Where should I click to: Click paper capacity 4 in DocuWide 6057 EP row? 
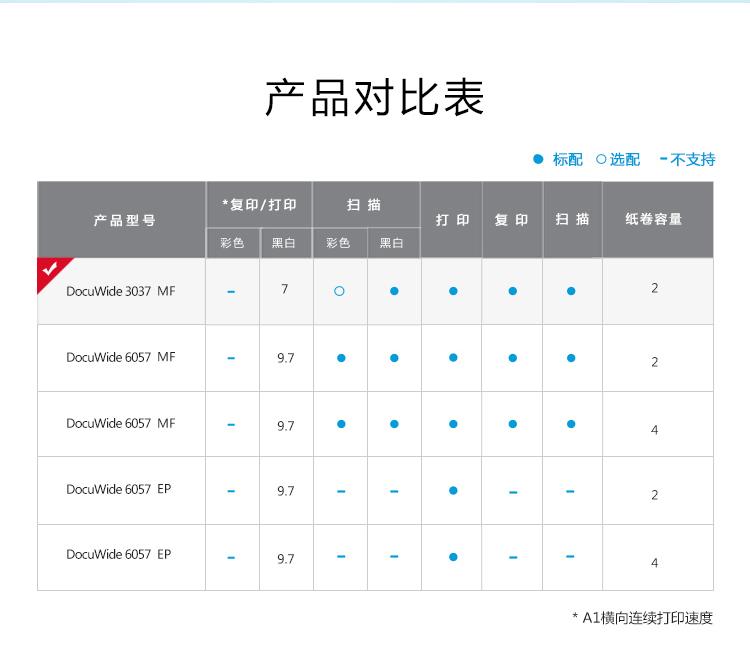point(654,563)
